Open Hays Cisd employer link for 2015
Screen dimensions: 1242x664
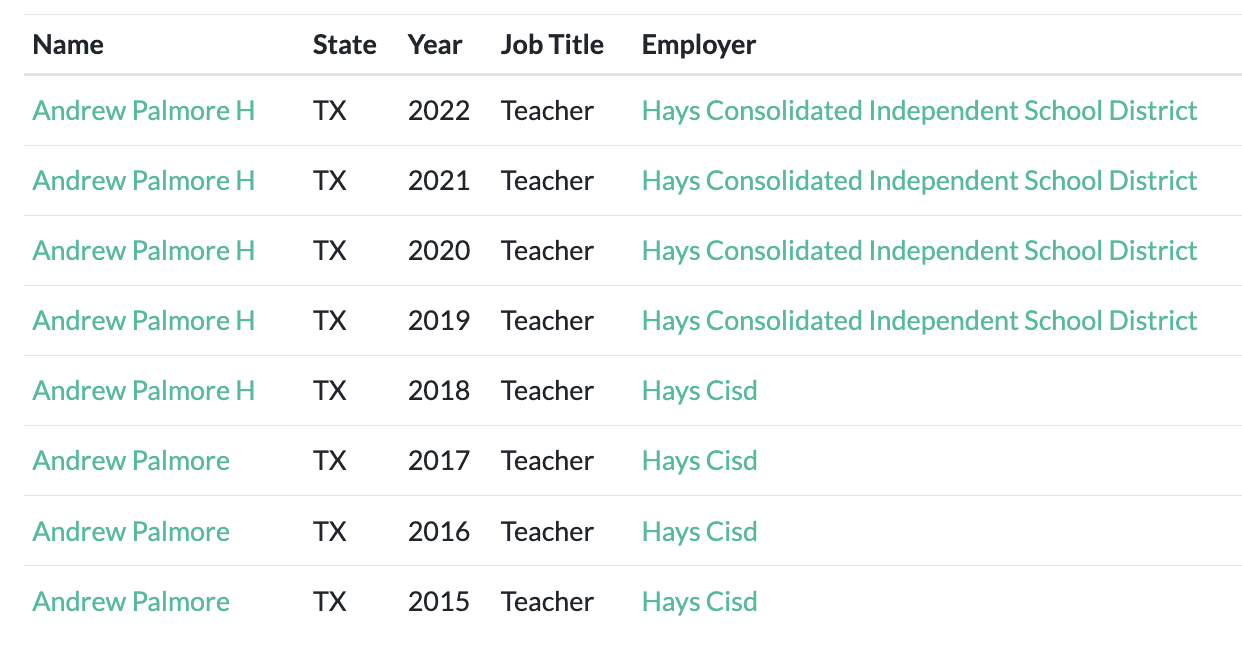click(699, 602)
